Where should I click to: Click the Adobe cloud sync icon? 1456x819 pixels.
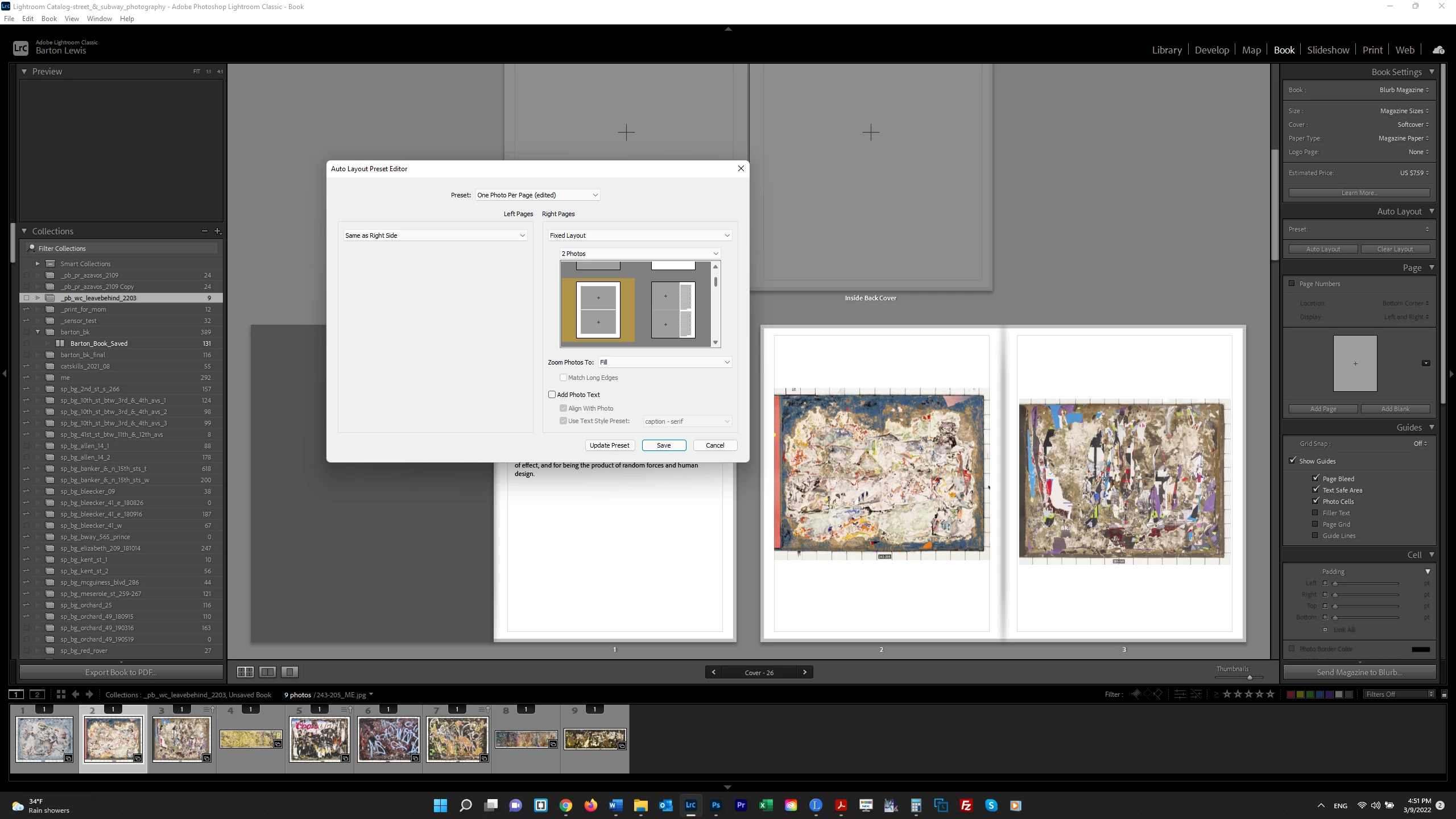1438,50
